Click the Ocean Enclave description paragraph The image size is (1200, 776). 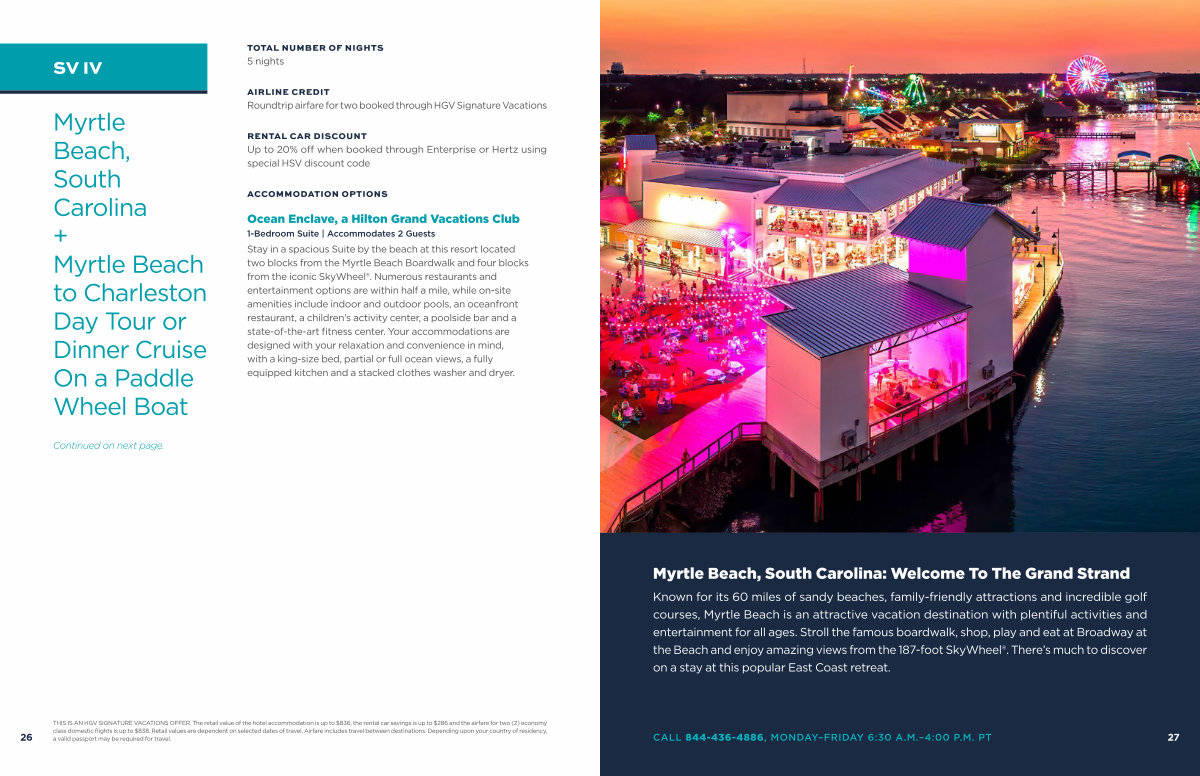pos(388,310)
